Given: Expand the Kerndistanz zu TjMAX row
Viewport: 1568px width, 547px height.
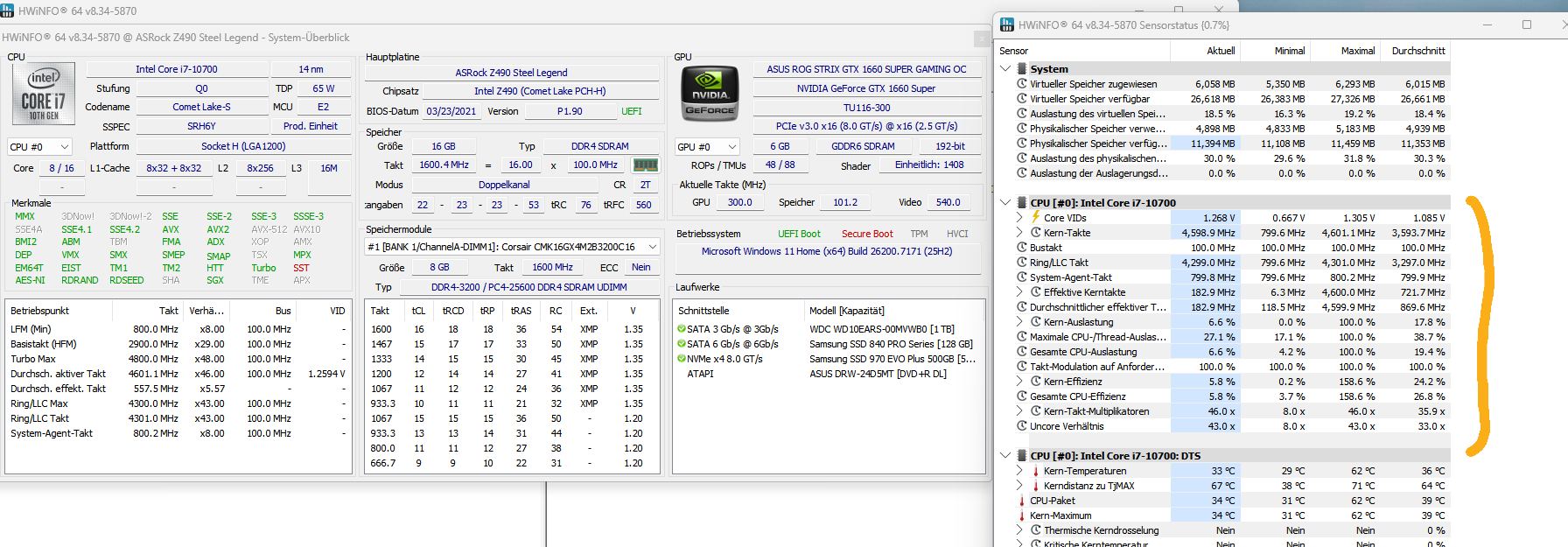Looking at the screenshot, I should tap(1019, 486).
